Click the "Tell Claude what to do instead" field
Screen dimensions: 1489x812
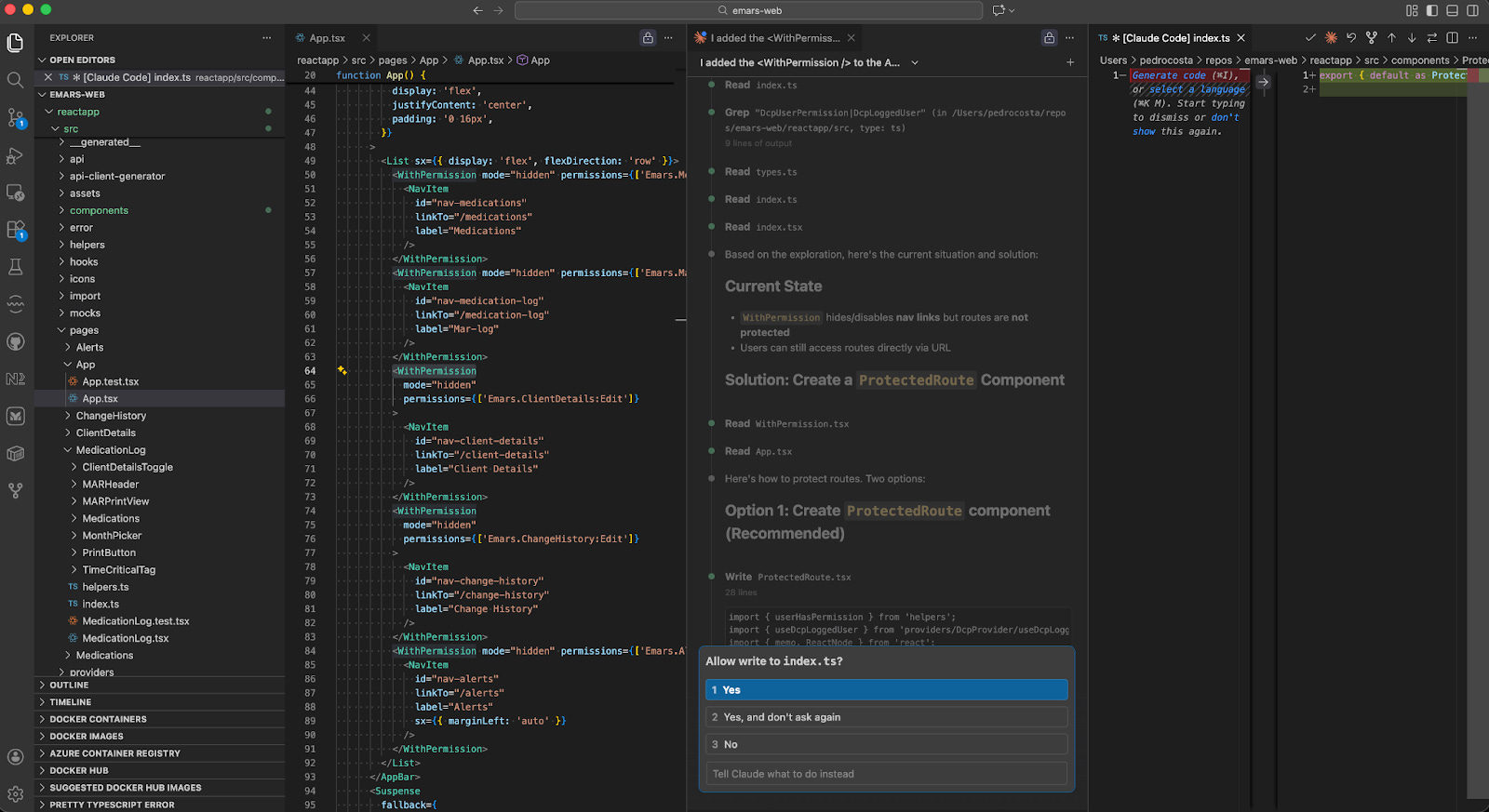click(x=886, y=774)
